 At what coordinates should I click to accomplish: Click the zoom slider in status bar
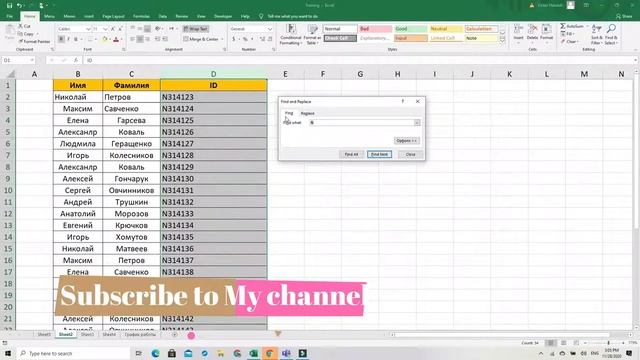pos(608,343)
